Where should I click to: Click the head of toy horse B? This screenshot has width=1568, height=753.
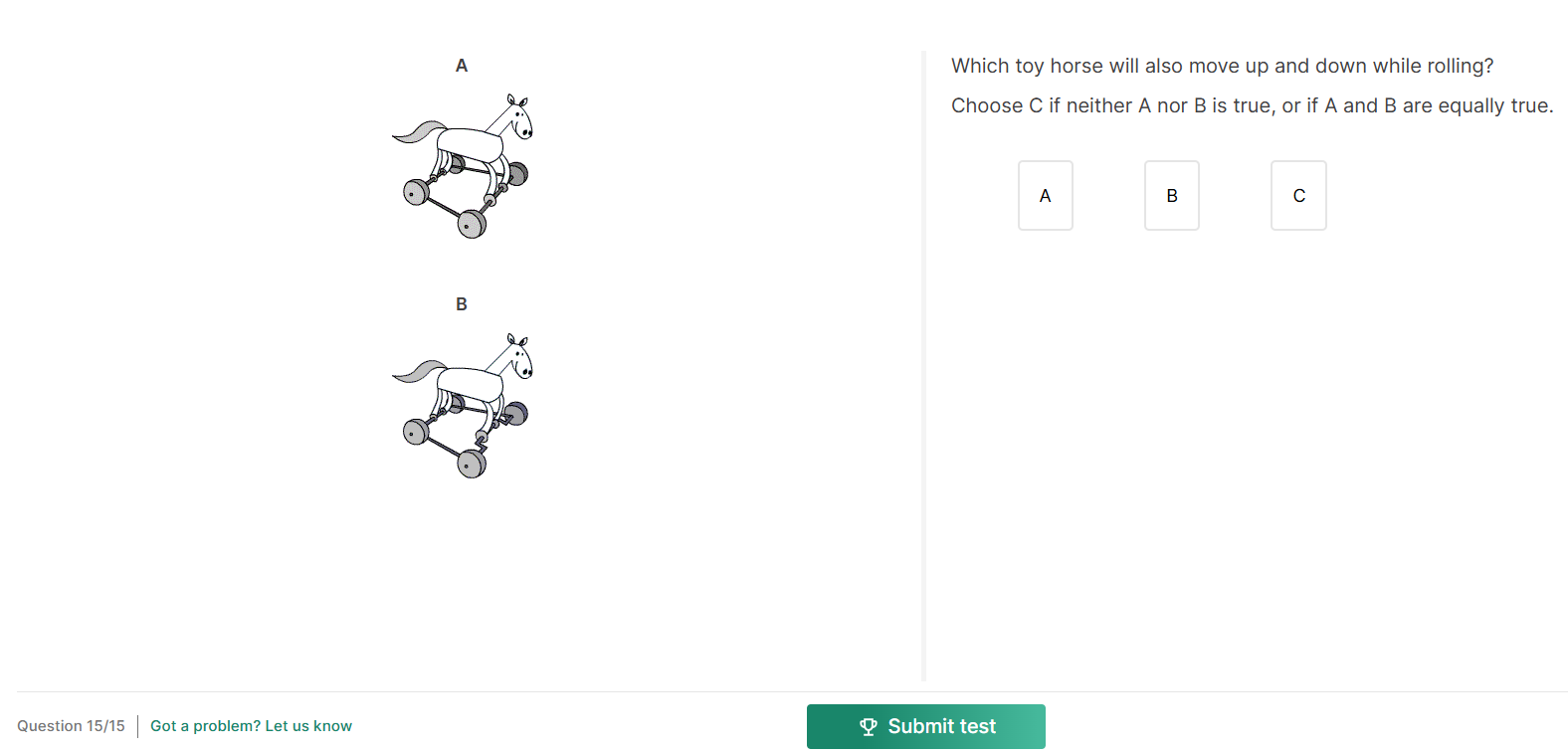pyautogui.click(x=520, y=358)
